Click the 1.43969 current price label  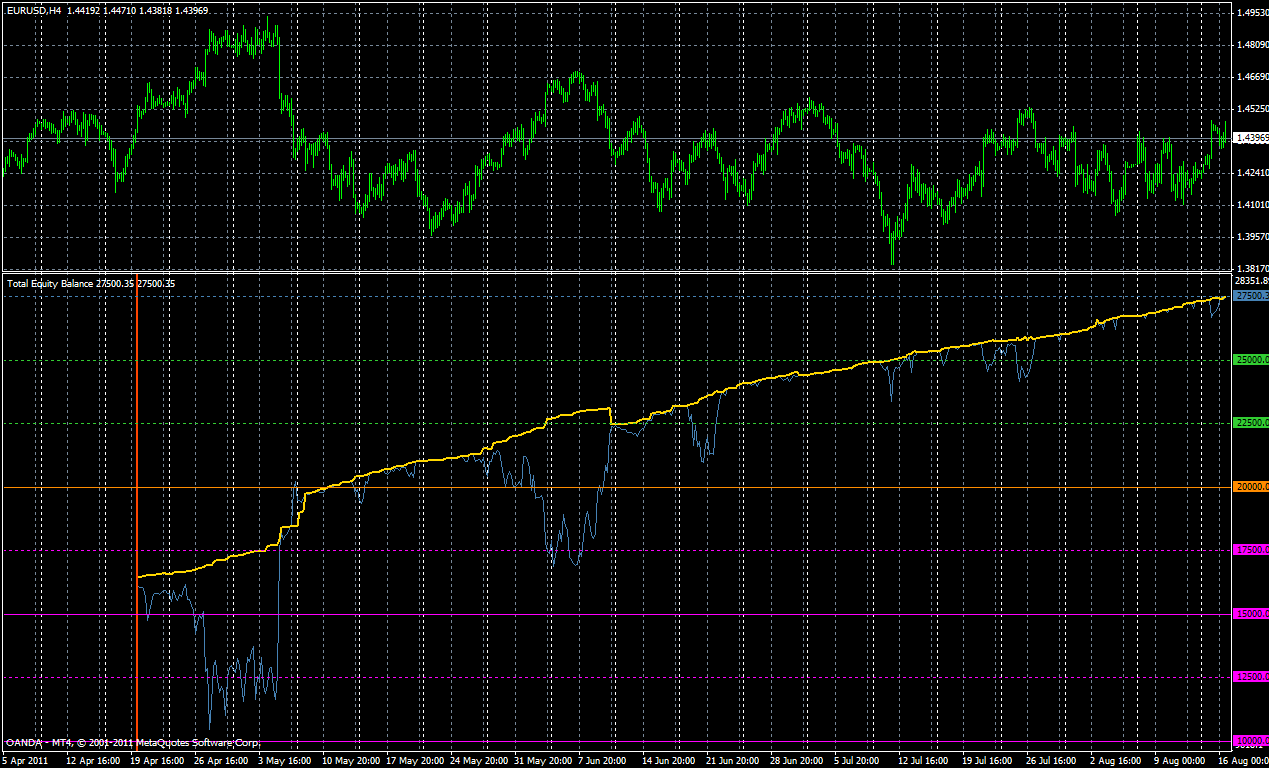(x=1253, y=138)
